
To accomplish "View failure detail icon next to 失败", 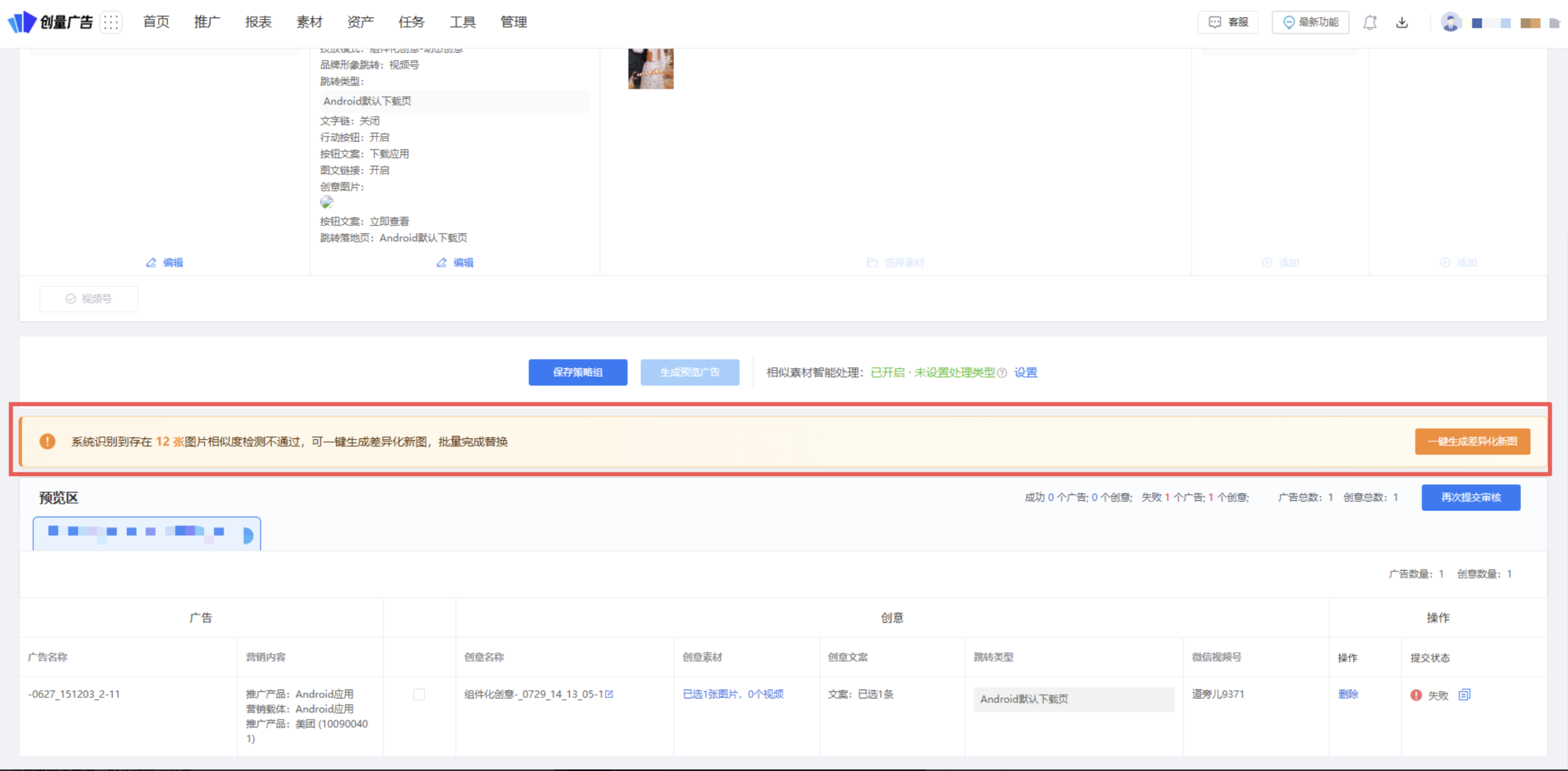I will 1464,695.
